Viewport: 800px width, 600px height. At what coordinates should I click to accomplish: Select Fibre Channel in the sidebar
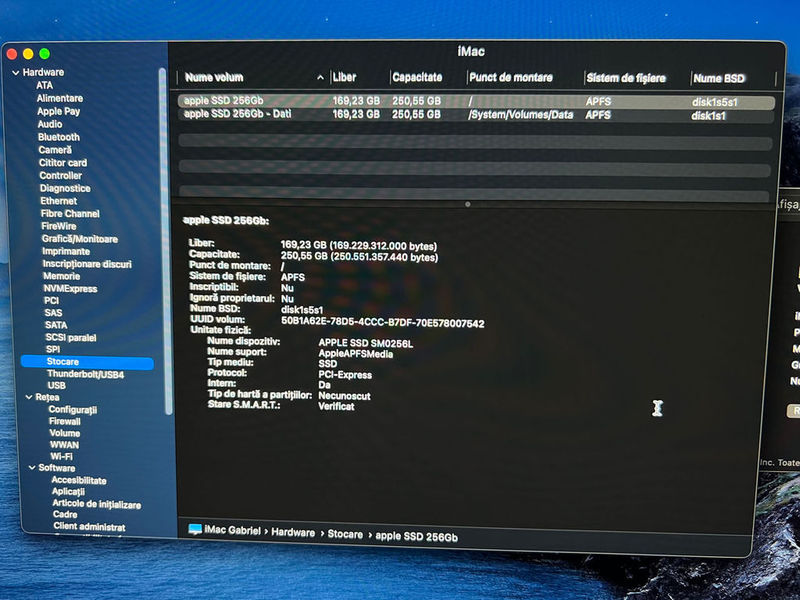click(x=70, y=213)
